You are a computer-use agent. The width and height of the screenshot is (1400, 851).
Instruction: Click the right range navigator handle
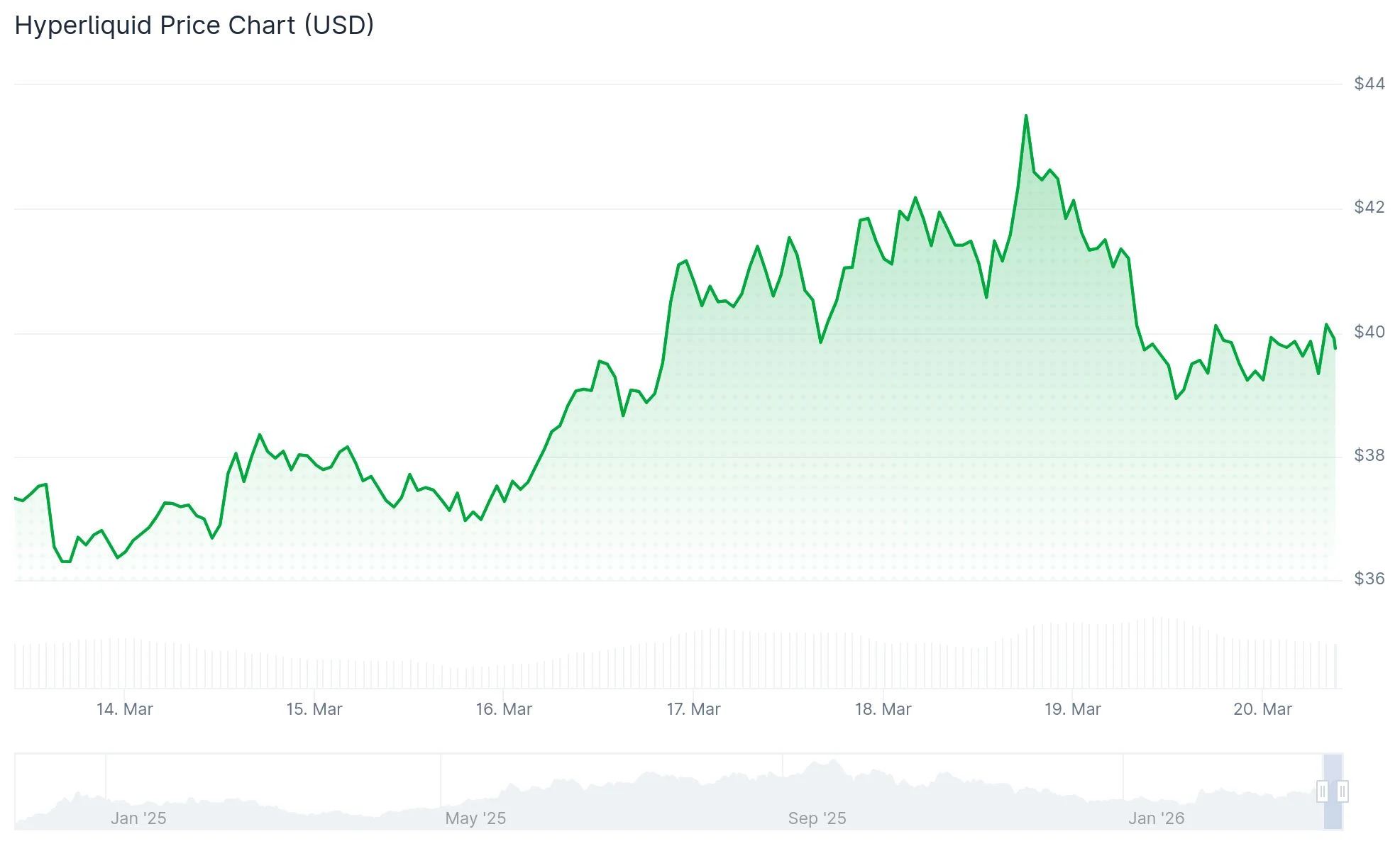1343,791
